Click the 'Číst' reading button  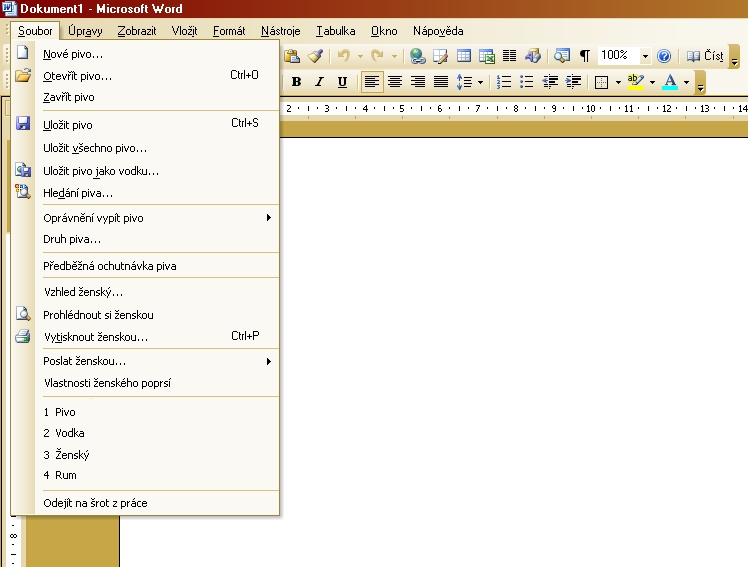[x=704, y=56]
